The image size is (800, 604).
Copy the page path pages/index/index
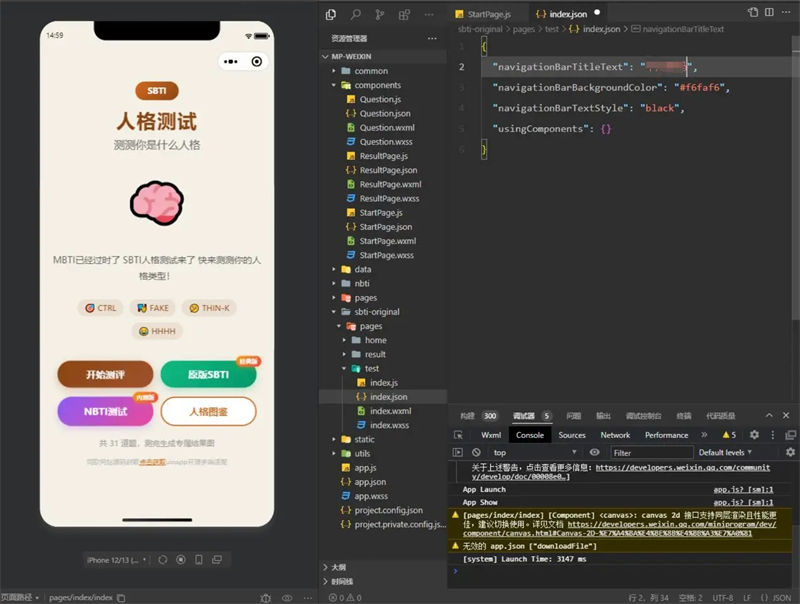(122, 597)
